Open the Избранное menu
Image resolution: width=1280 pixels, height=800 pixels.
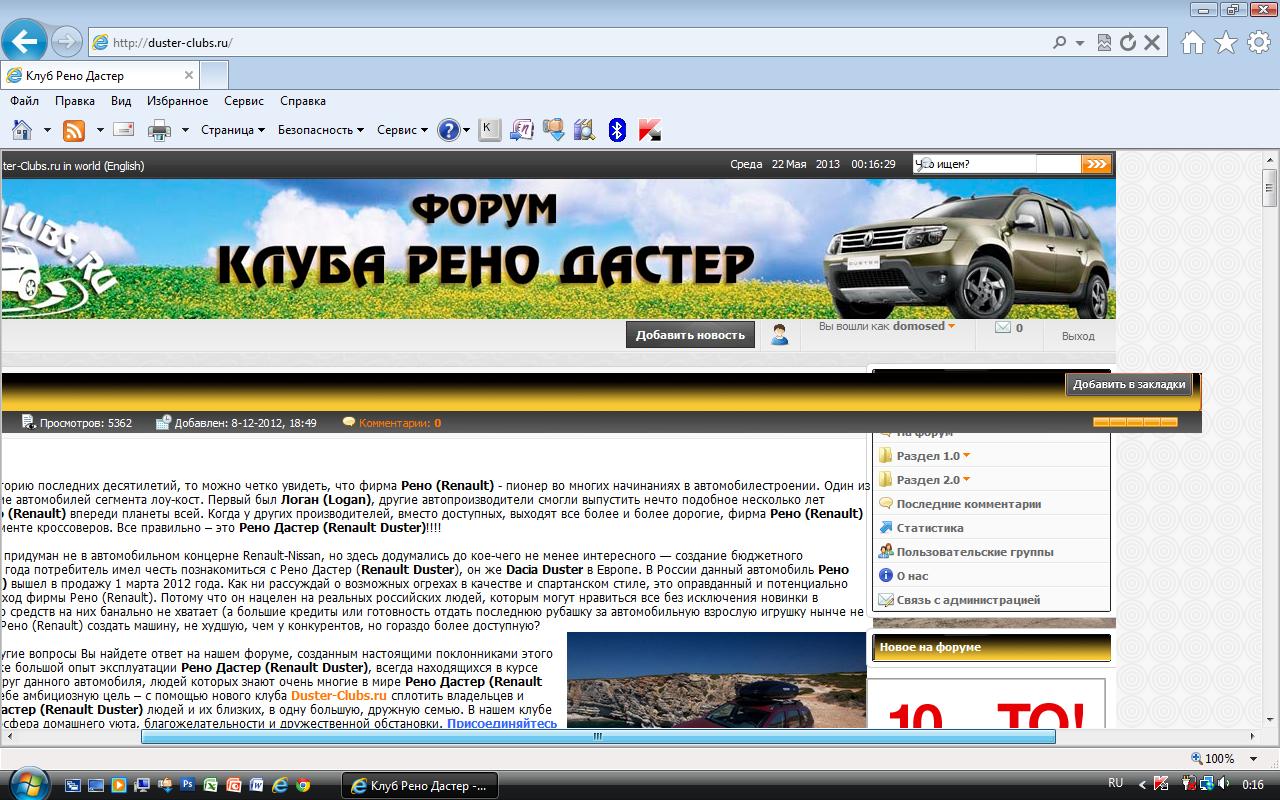click(x=177, y=101)
